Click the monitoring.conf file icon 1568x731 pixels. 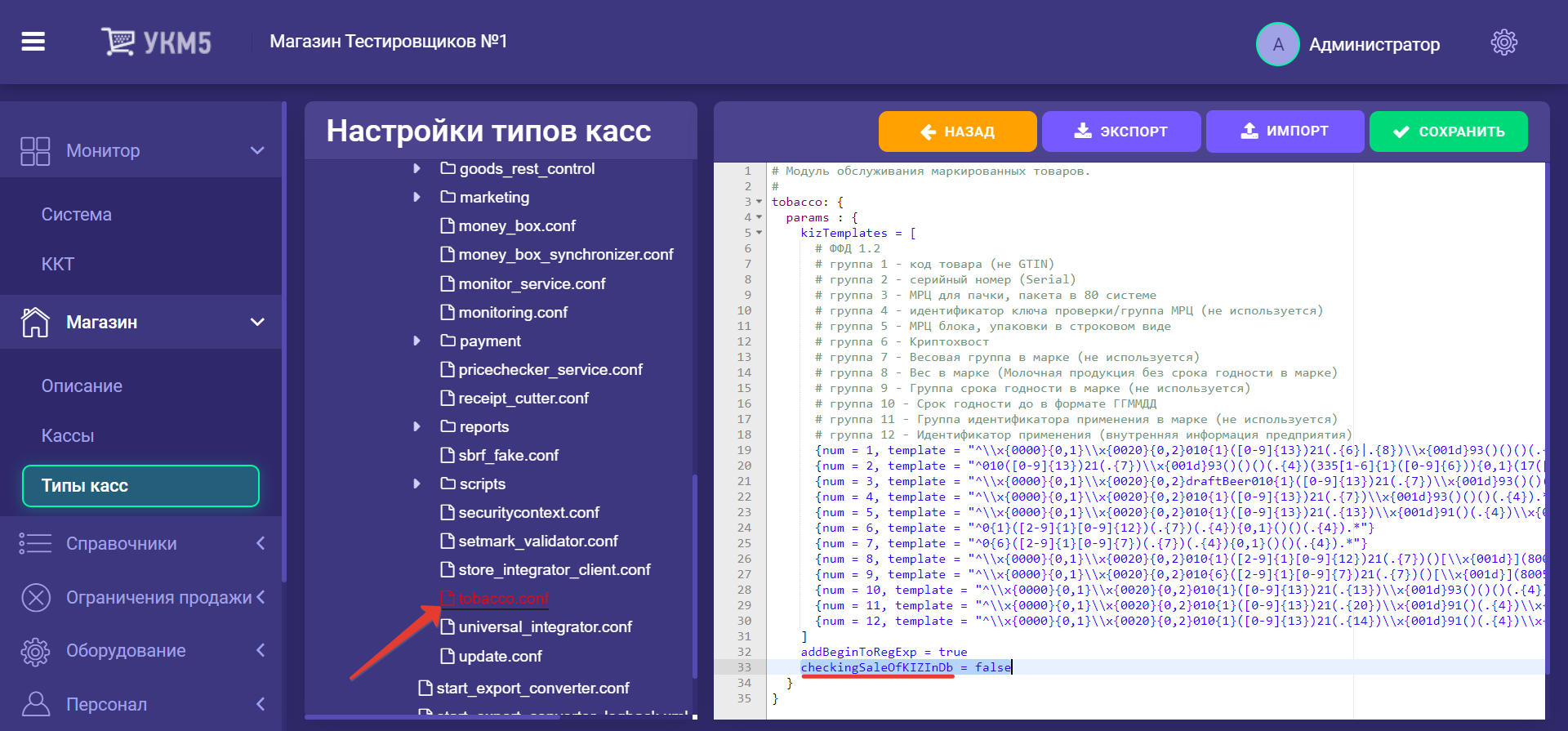pos(447,312)
